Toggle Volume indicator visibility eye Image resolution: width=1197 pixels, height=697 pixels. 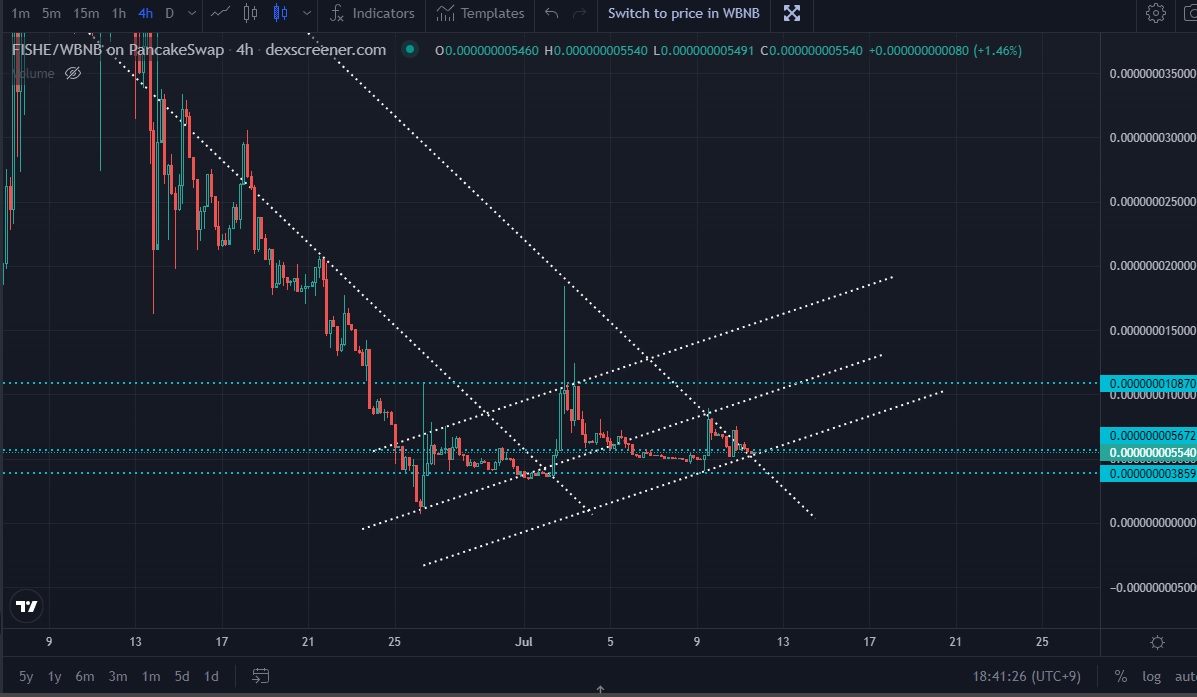[73, 73]
